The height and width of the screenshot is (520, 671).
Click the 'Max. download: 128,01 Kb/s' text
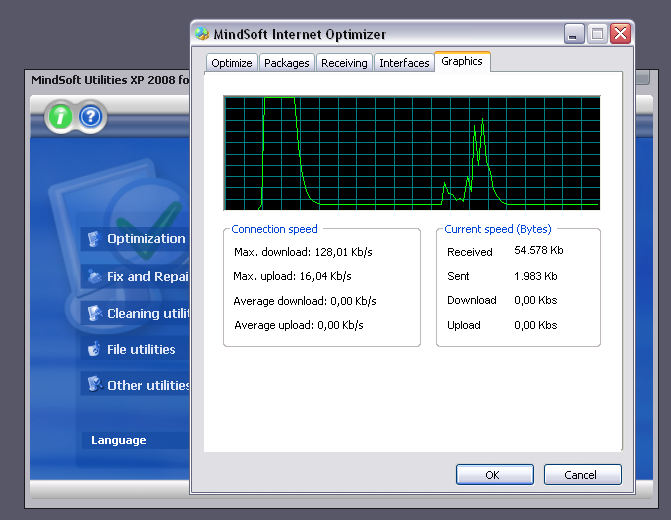tap(303, 252)
